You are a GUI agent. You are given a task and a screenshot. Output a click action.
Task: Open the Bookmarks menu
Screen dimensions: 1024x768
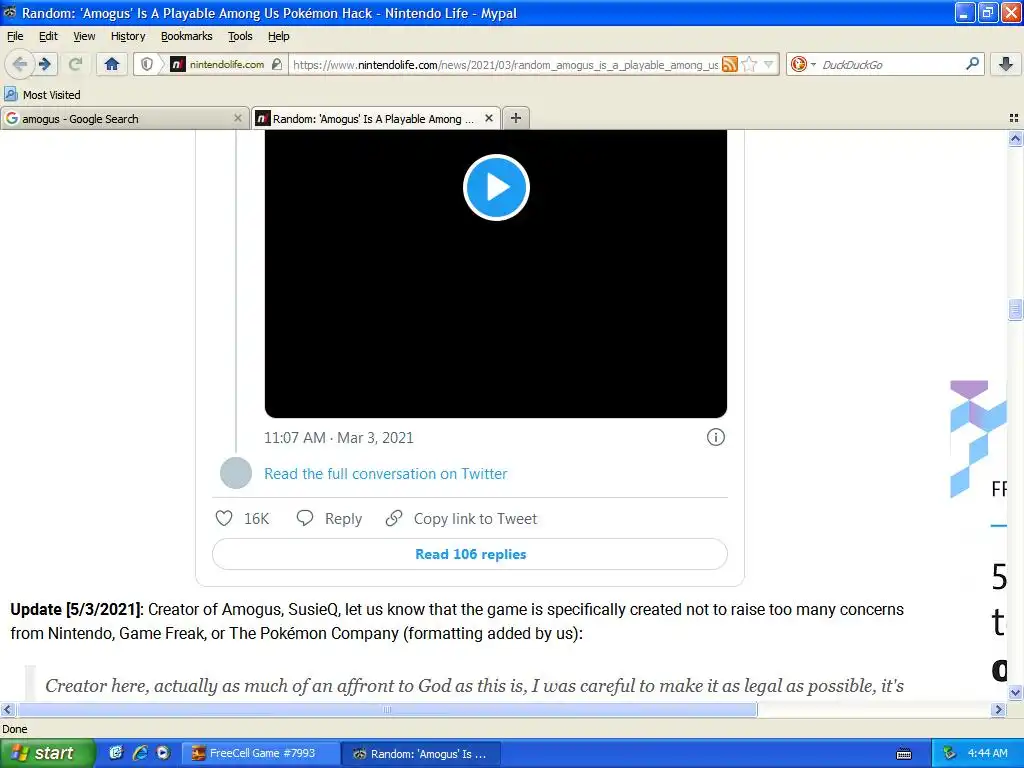[187, 36]
